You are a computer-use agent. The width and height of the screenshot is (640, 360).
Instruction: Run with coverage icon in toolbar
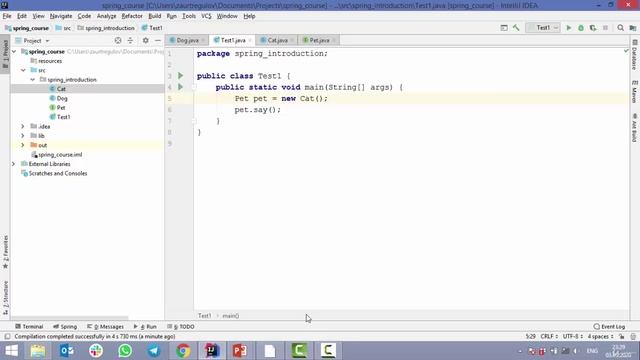click(x=593, y=28)
